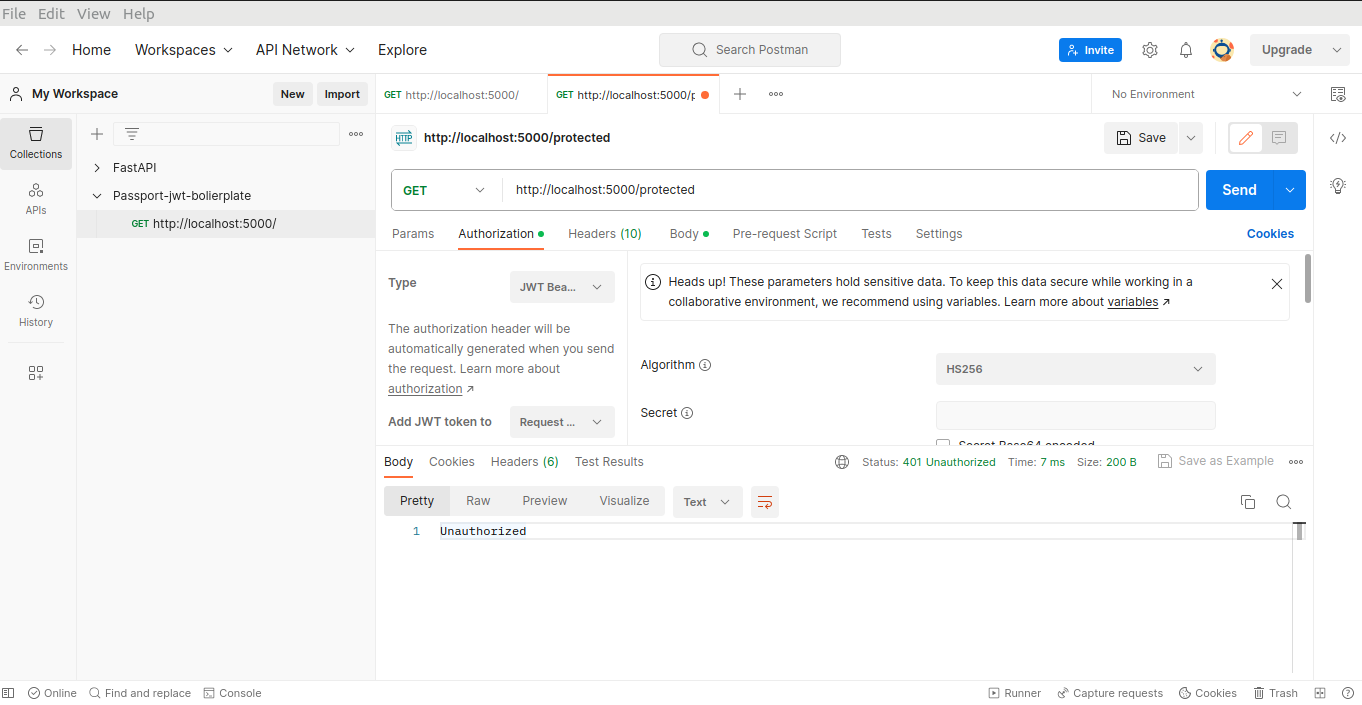Switch to the Headers (10) request tab
Viewport: 1362px width, 705px height.
[605, 234]
